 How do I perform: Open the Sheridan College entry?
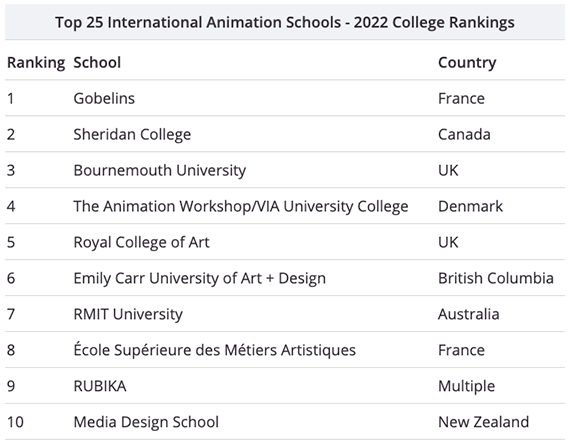pos(132,135)
